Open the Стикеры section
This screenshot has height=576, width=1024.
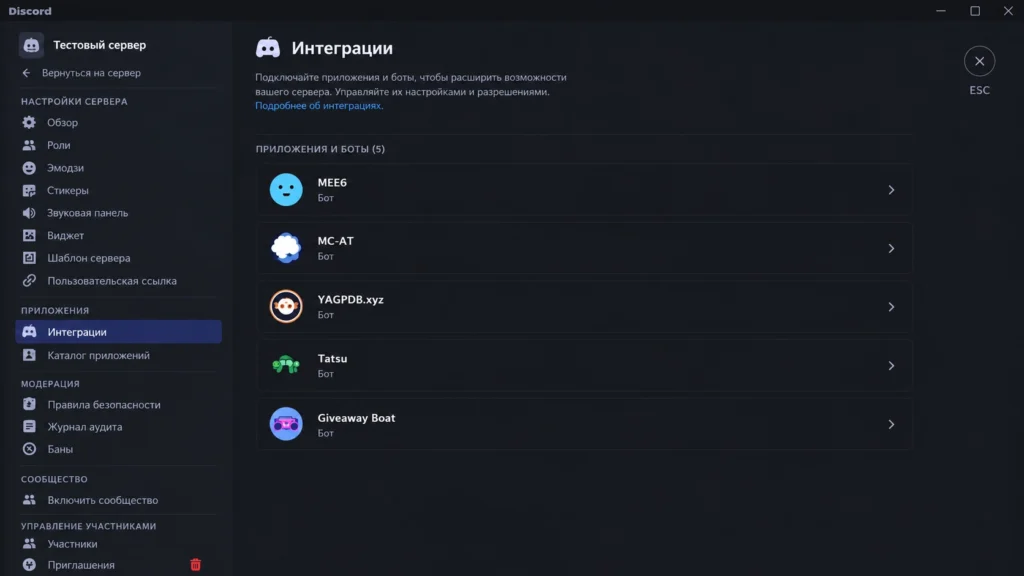point(118,190)
